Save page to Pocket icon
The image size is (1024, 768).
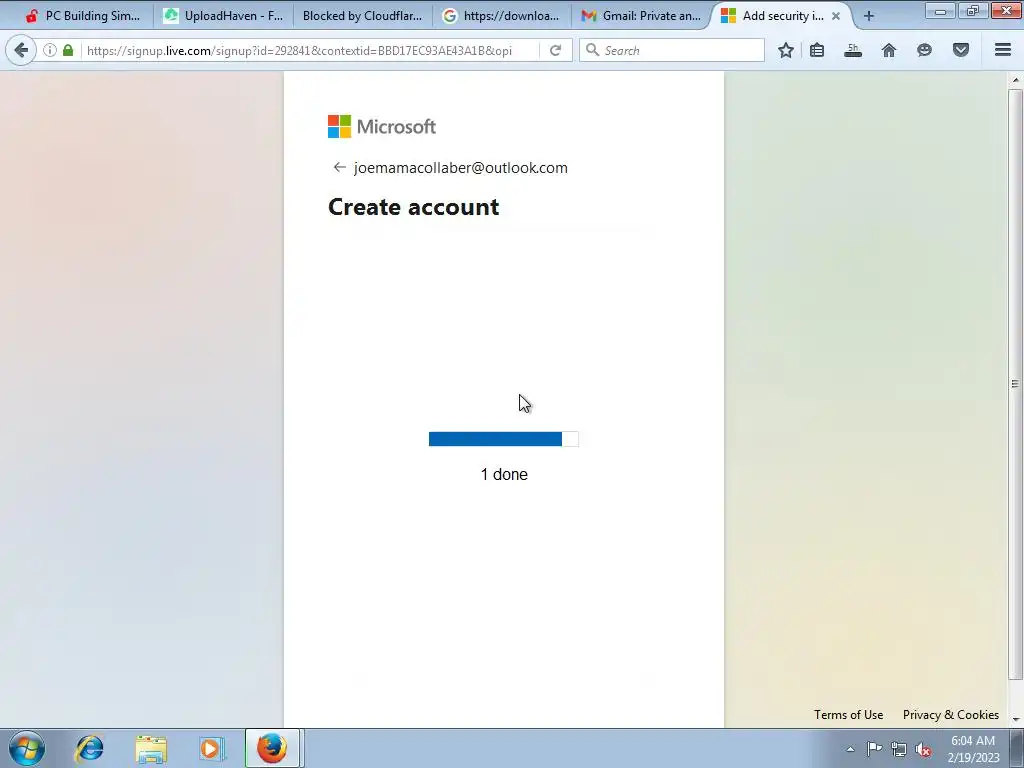961,50
